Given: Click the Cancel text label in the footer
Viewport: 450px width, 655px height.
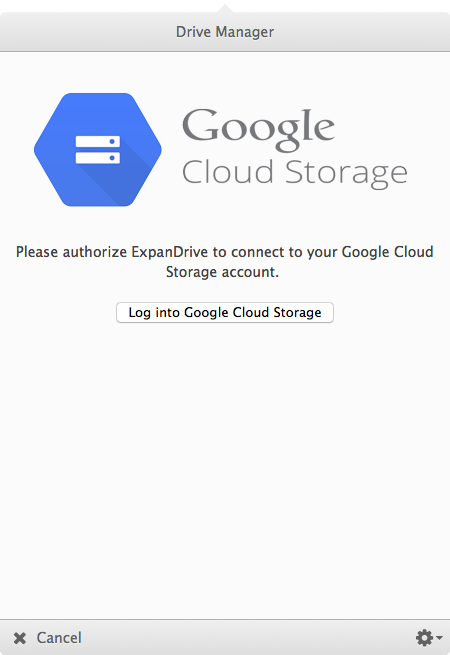Looking at the screenshot, I should tap(59, 638).
